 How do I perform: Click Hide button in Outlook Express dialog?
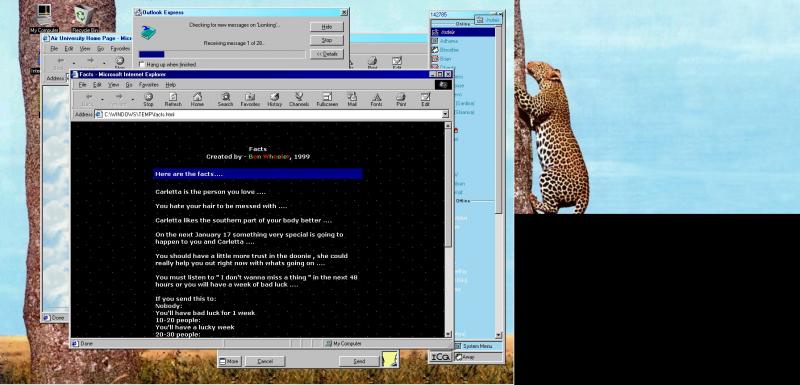(x=327, y=27)
